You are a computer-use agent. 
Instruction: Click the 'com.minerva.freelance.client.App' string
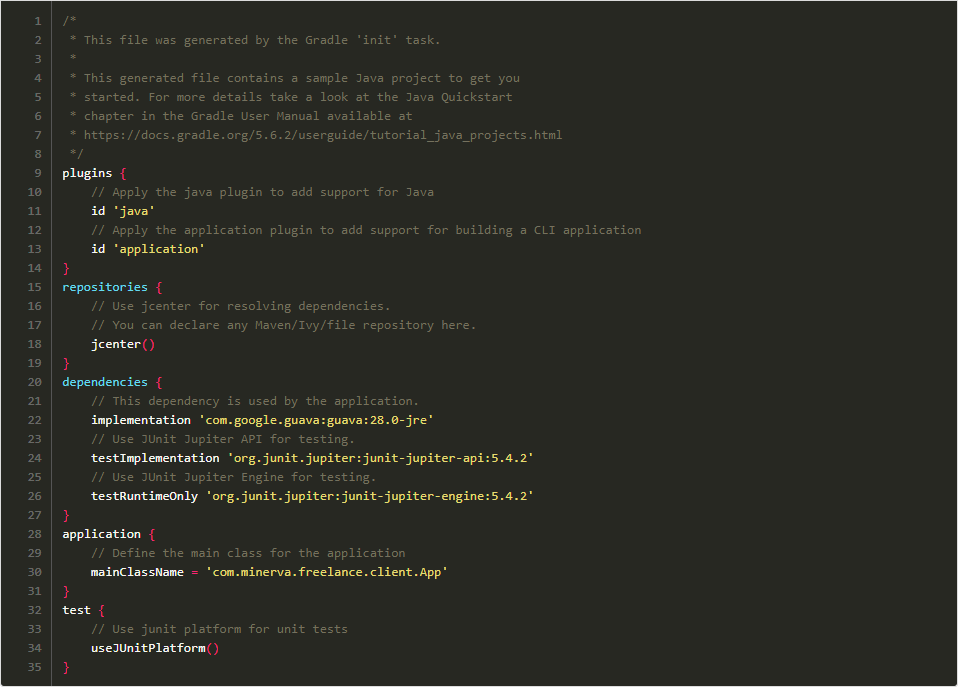click(x=327, y=572)
